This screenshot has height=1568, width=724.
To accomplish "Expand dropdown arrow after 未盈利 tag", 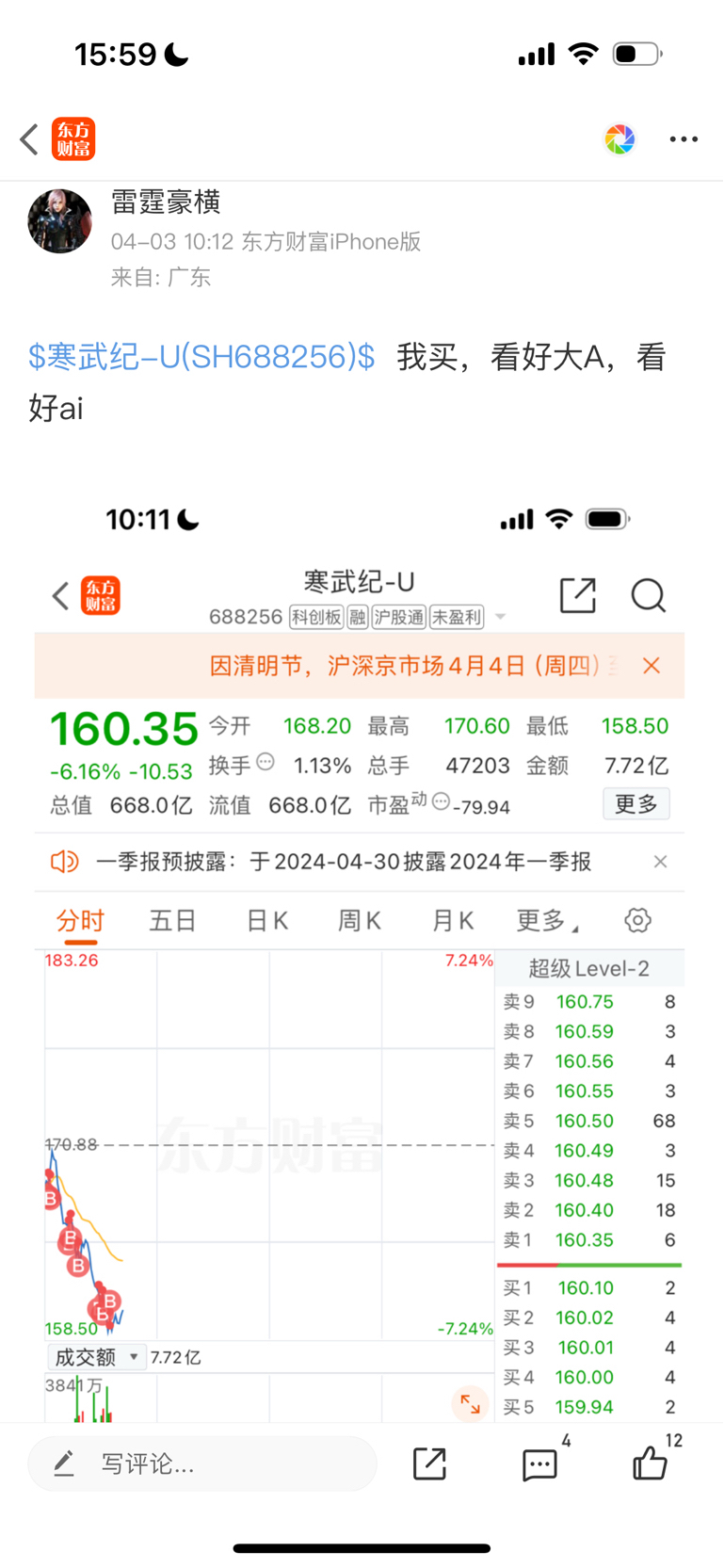I will tap(501, 618).
